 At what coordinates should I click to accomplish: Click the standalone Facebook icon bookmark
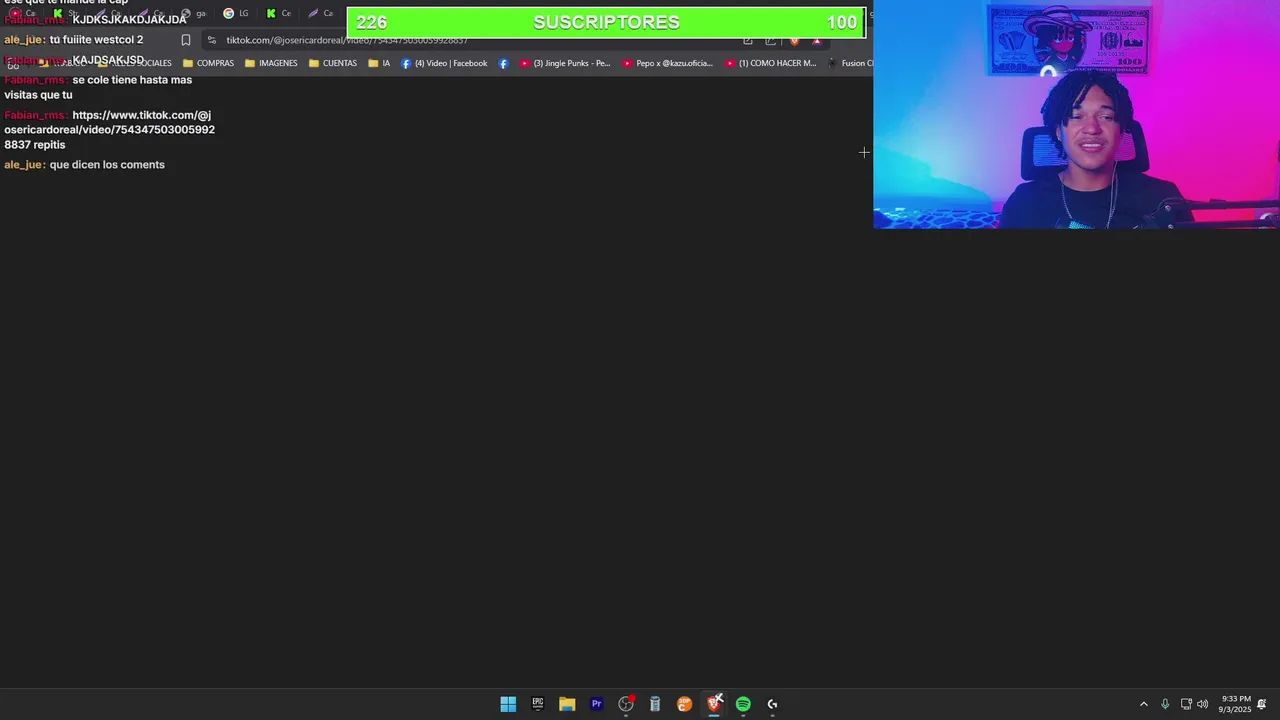click(x=503, y=63)
